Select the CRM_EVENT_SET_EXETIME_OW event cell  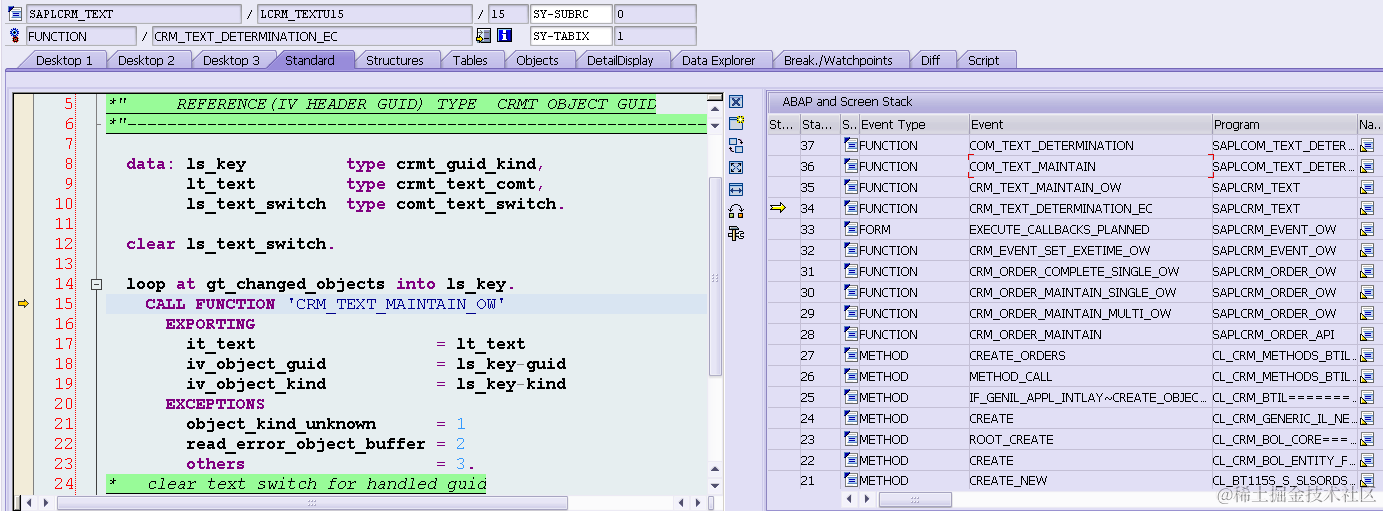pos(1089,251)
